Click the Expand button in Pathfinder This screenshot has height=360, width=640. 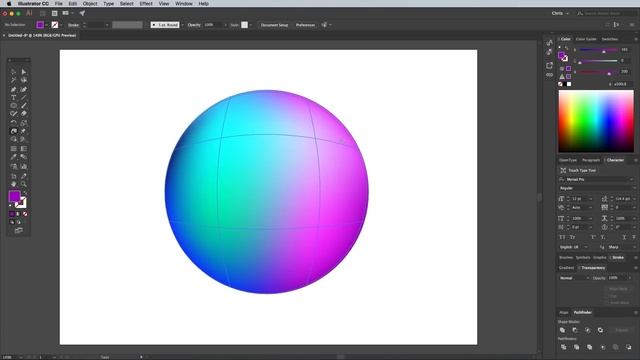[622, 330]
